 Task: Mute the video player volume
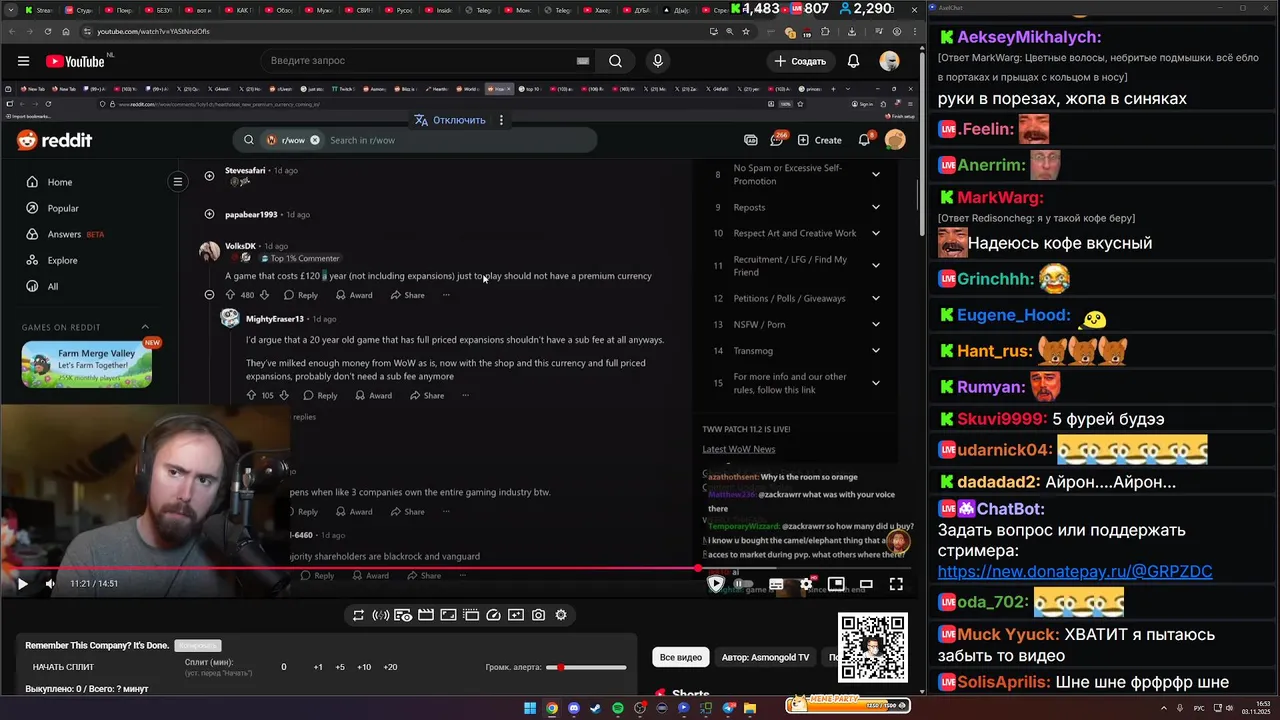(50, 584)
